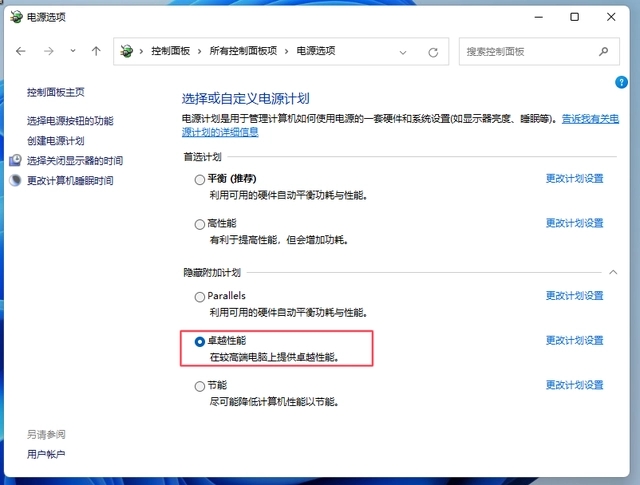The width and height of the screenshot is (640, 485).
Task: Open 用户帐户 link under 另请参阅
Action: pos(46,454)
